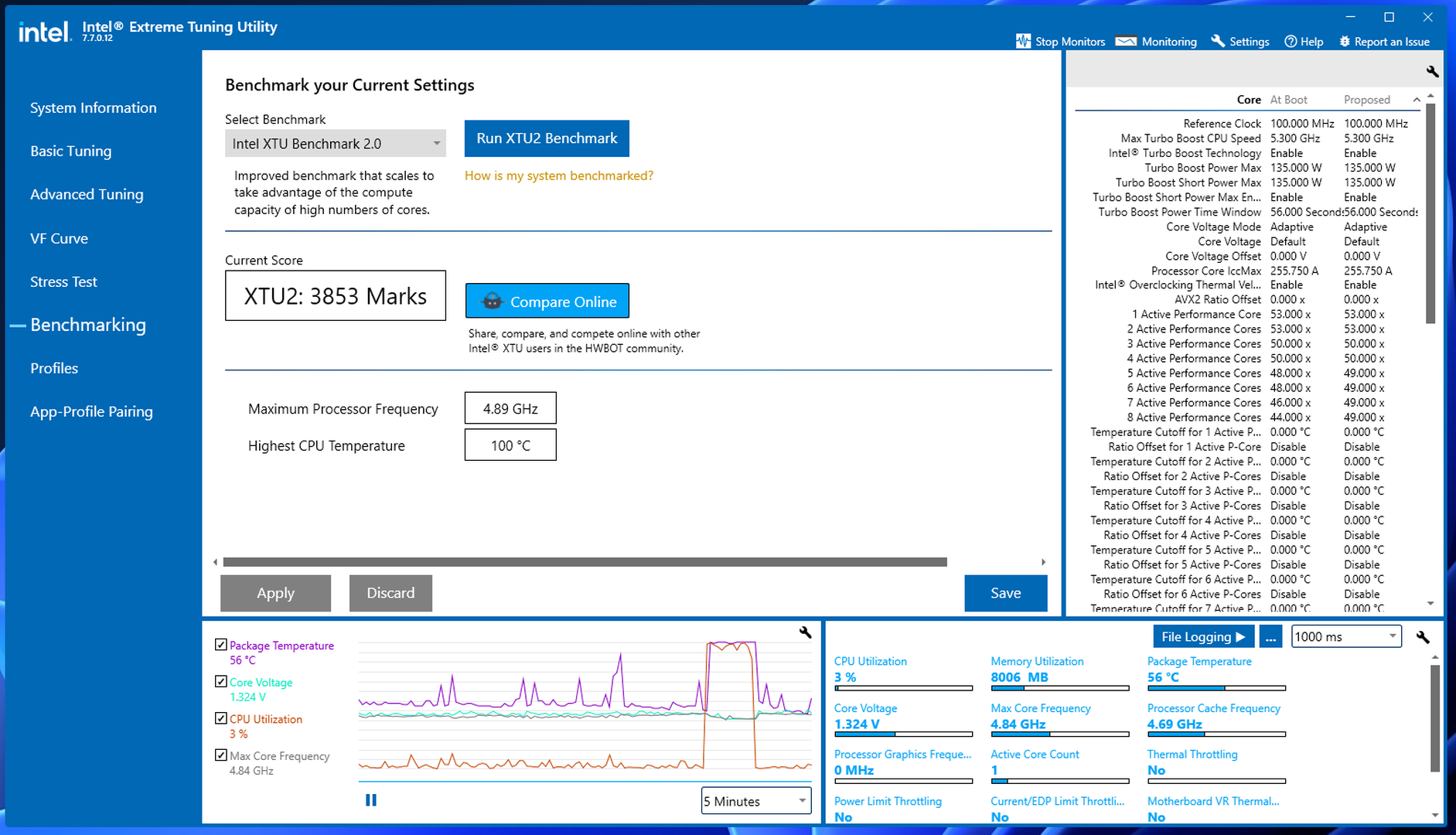Image resolution: width=1456 pixels, height=835 pixels.
Task: Click the Discard button
Action: click(x=390, y=593)
